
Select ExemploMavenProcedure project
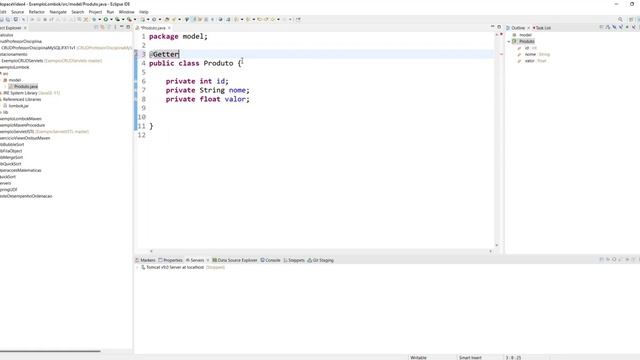(22, 125)
